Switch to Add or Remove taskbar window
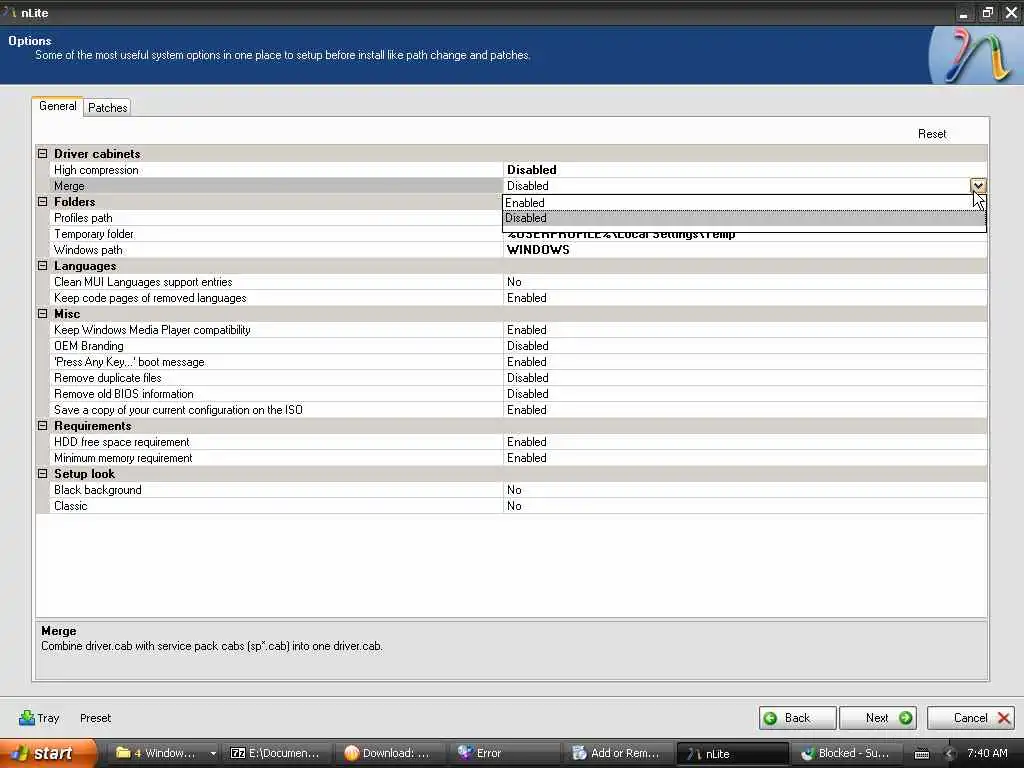This screenshot has height=768, width=1024. pyautogui.click(x=618, y=753)
